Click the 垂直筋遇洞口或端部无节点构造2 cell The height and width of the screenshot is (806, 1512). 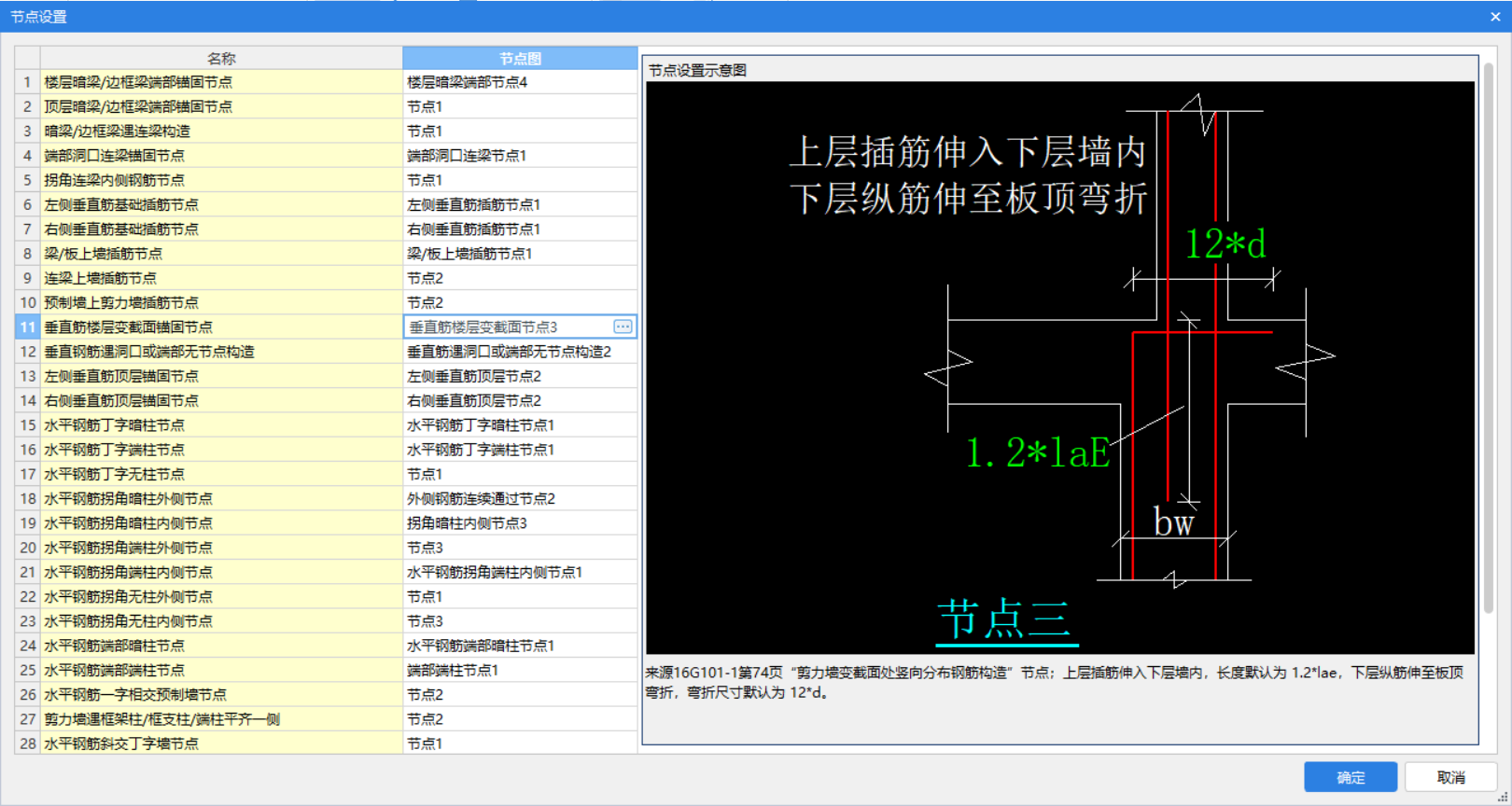click(x=520, y=352)
